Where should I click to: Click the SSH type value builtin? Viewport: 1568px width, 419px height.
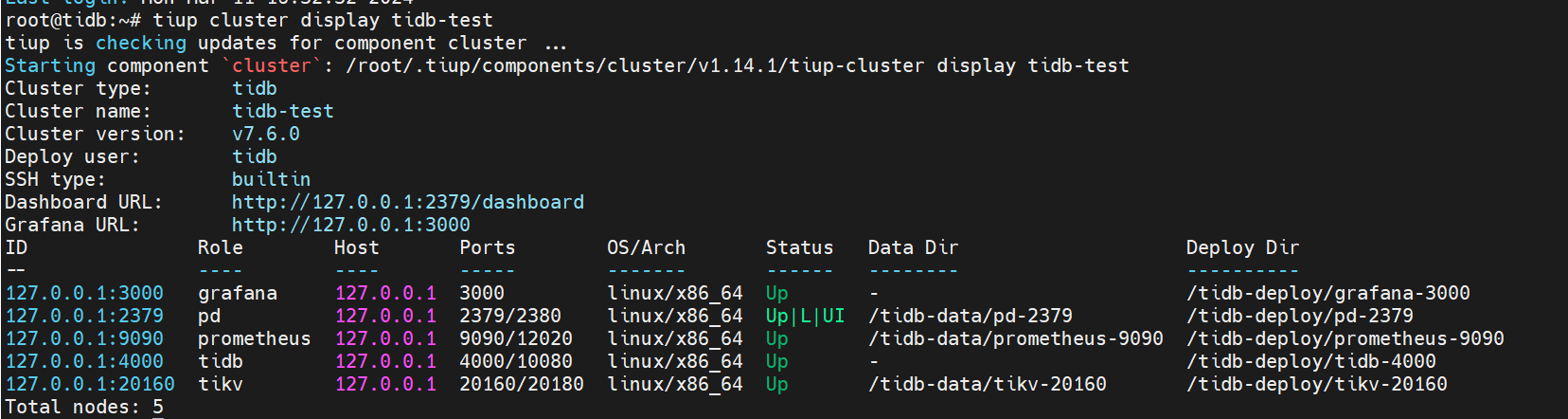(x=271, y=179)
